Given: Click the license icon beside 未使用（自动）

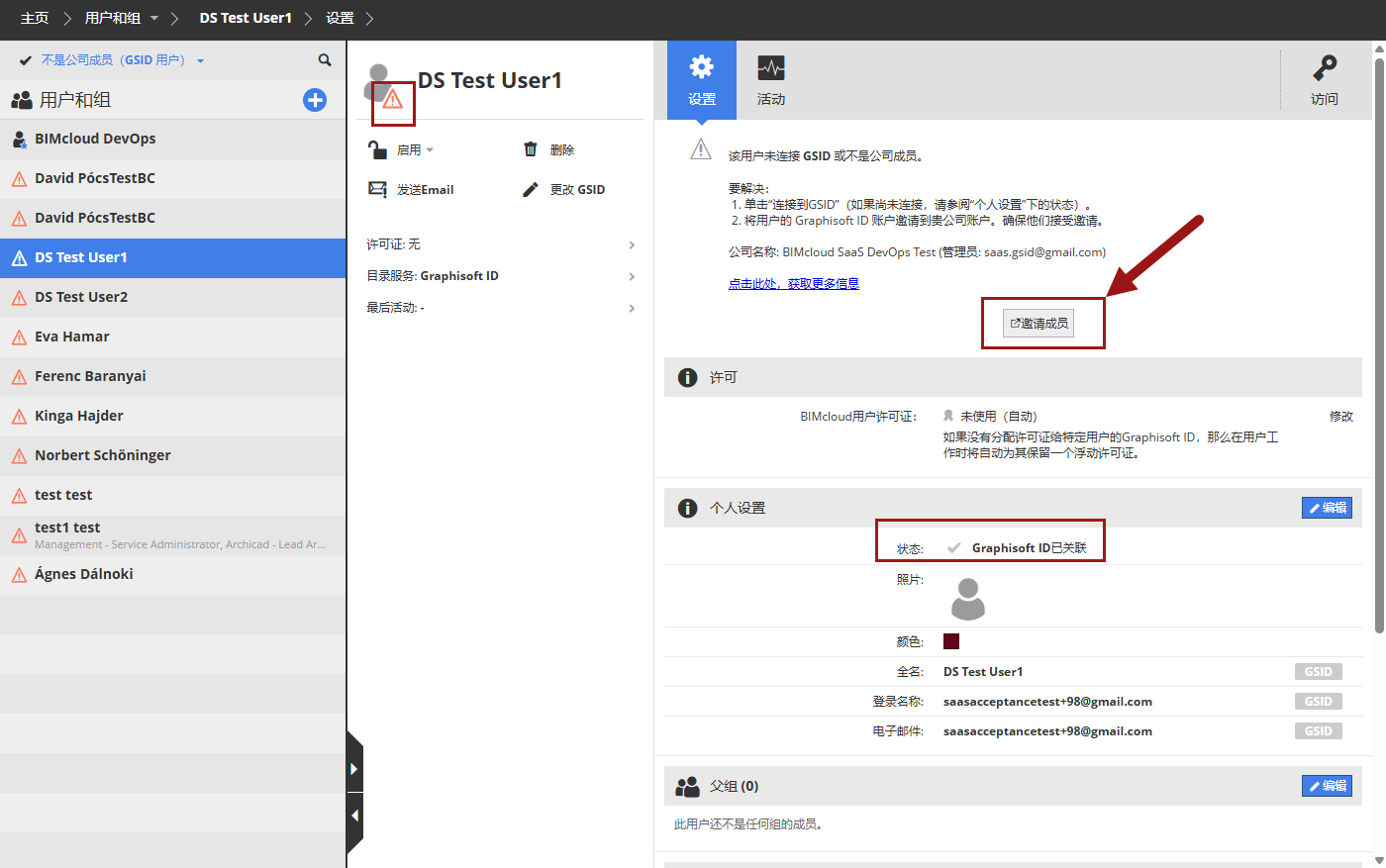Looking at the screenshot, I should click(948, 417).
